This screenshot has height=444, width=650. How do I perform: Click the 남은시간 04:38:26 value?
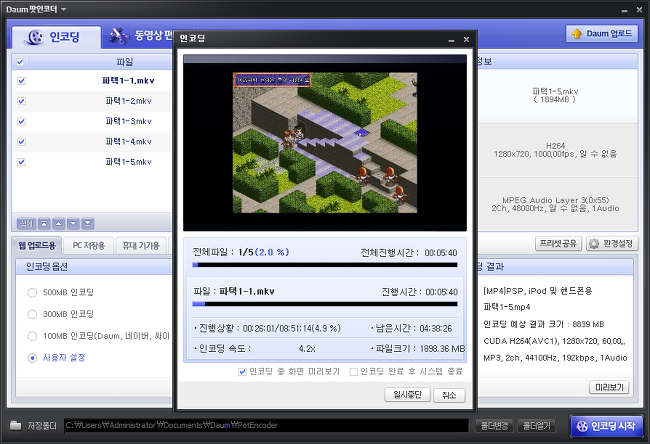tap(435, 329)
